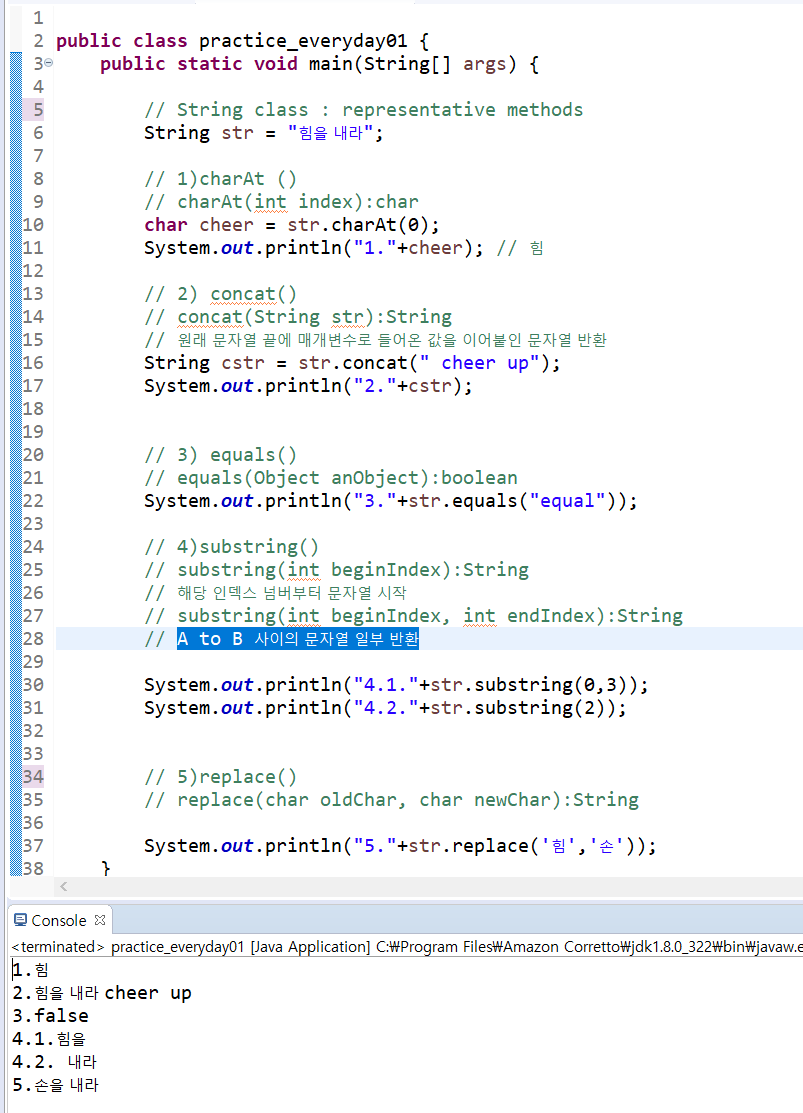Viewport: 803px width, 1113px height.
Task: Click the str.charAt(0) call on line 10
Action: pyautogui.click(x=364, y=225)
